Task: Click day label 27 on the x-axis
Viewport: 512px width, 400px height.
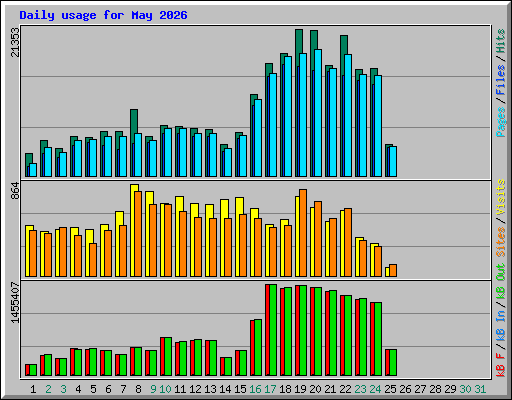Action: 420,389
